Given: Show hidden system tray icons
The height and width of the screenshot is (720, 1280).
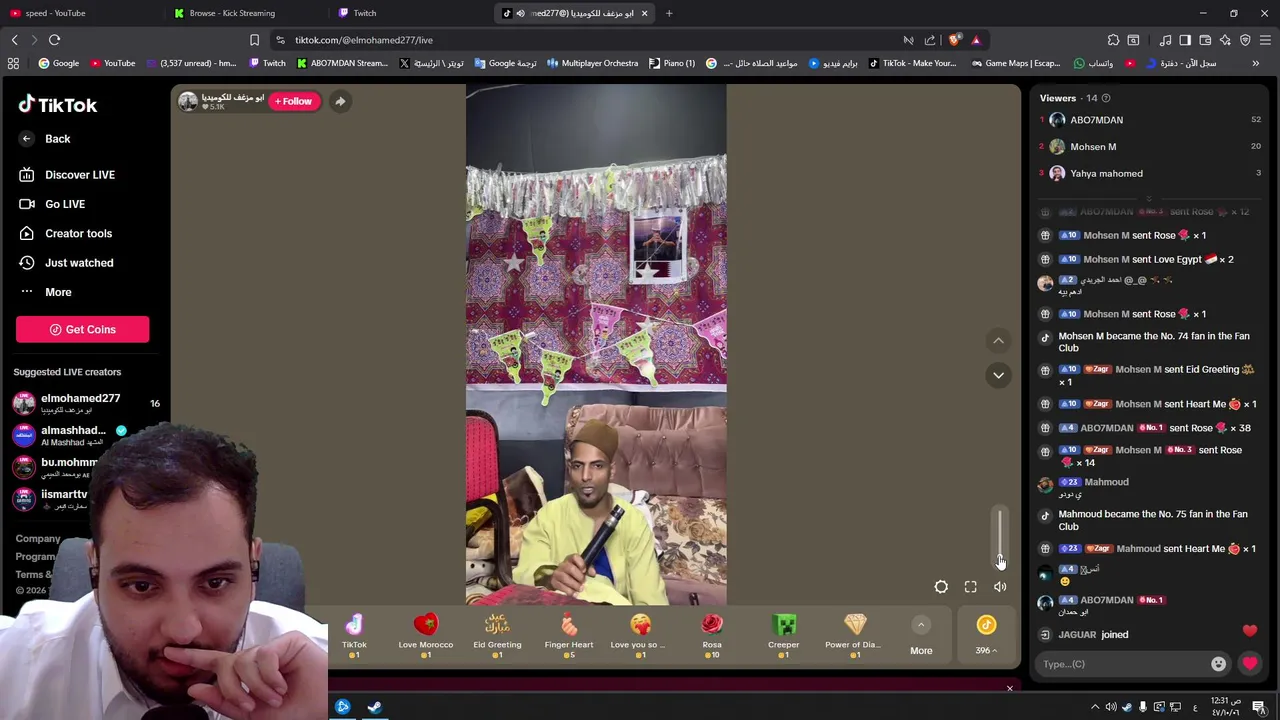Looking at the screenshot, I should point(1095,707).
